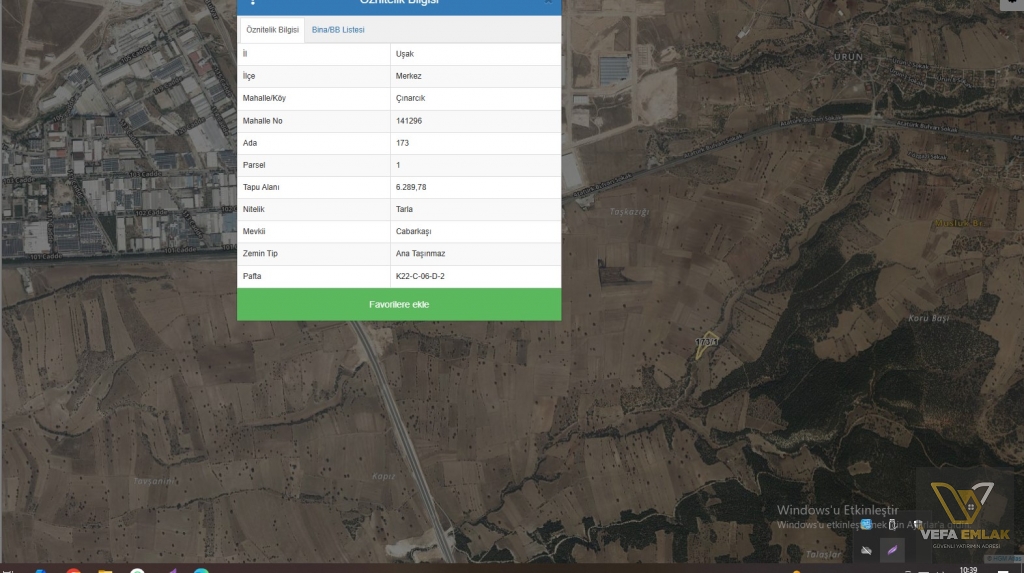
Task: Open the Bina/BB Listesi tab
Action: point(338,30)
